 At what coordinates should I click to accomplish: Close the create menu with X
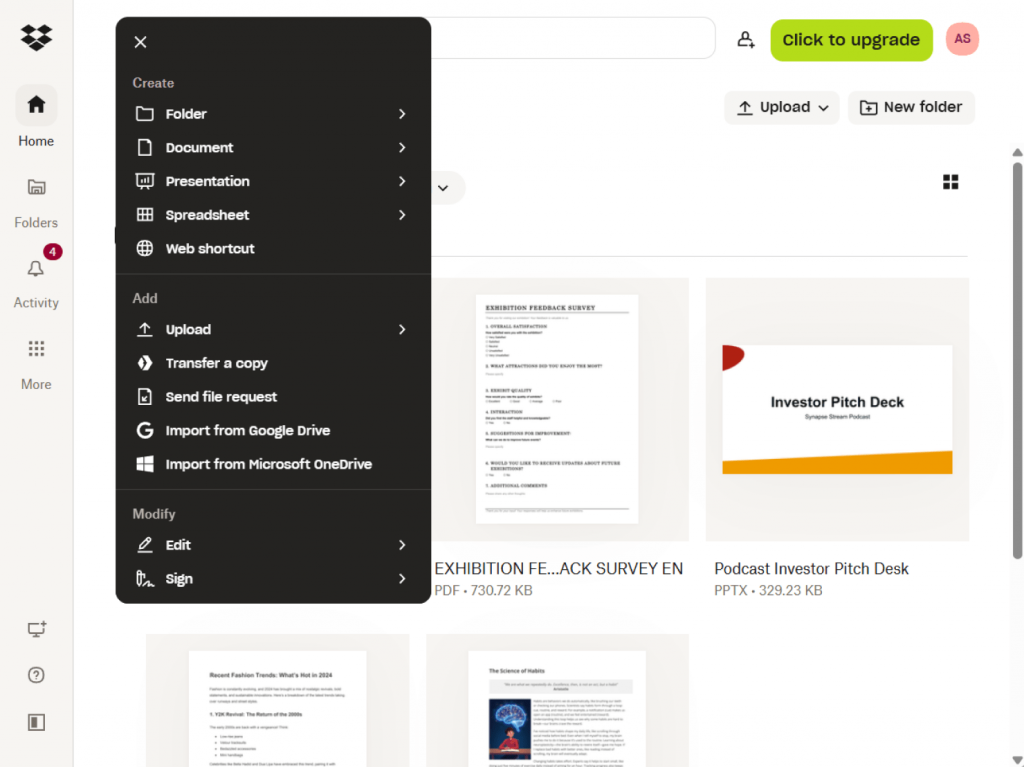[x=140, y=42]
